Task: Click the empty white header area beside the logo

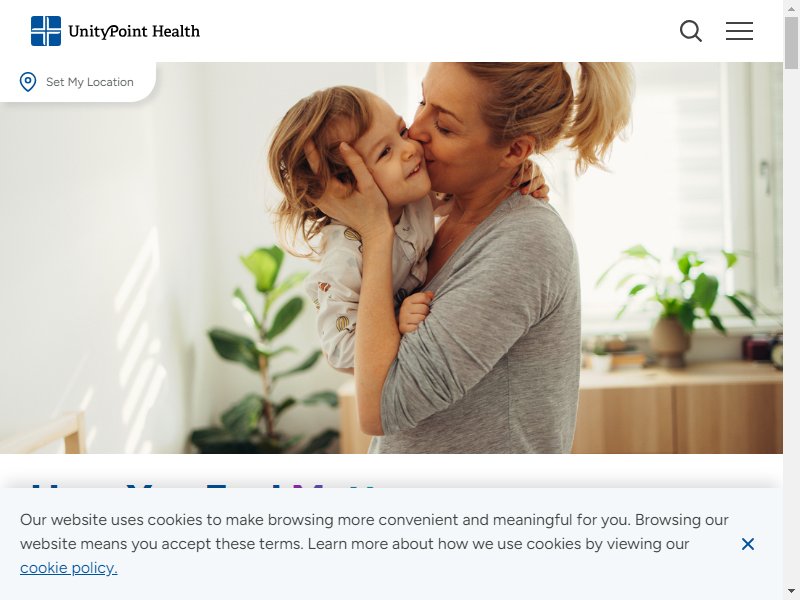Action: click(x=439, y=31)
